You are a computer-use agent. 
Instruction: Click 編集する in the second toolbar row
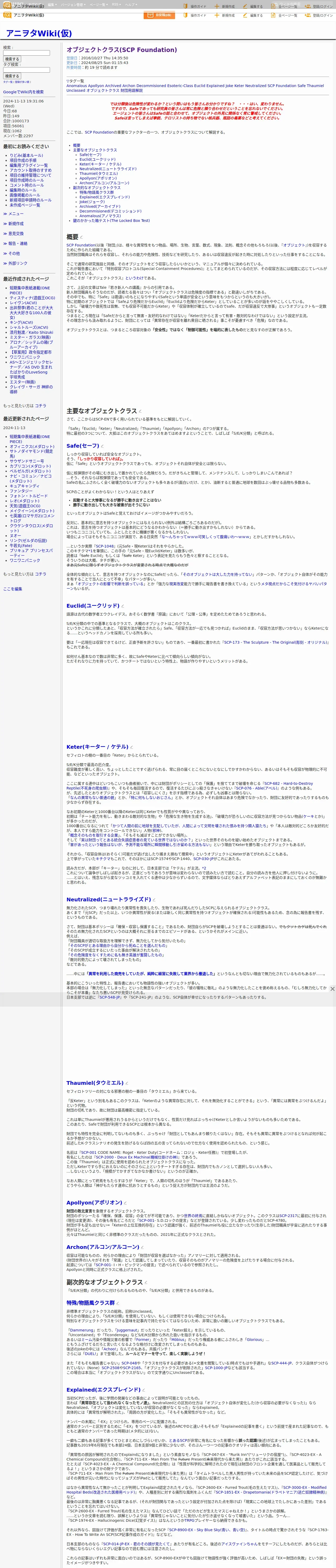coord(253,15)
